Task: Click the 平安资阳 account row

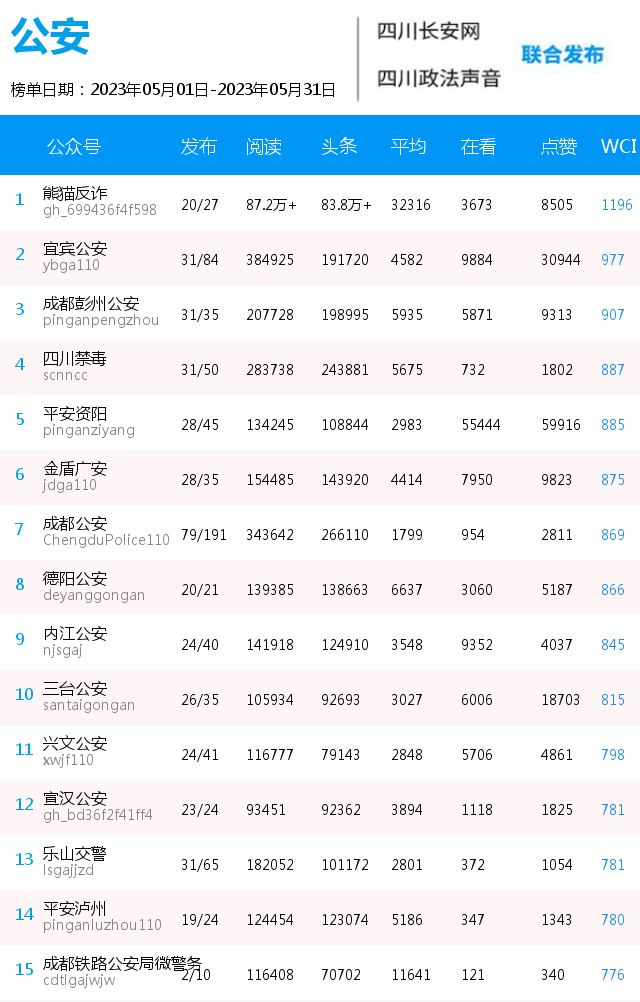Action: click(x=320, y=422)
